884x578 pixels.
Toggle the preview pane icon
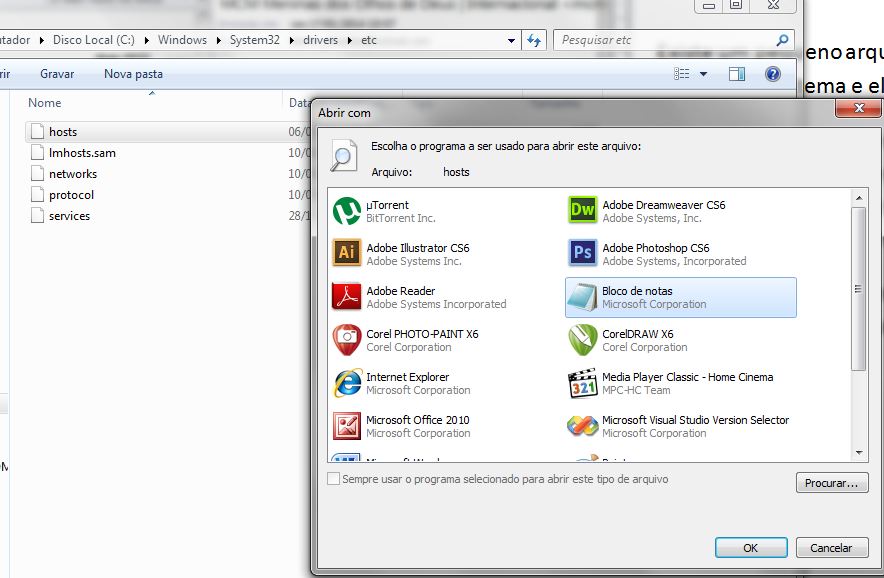(736, 74)
